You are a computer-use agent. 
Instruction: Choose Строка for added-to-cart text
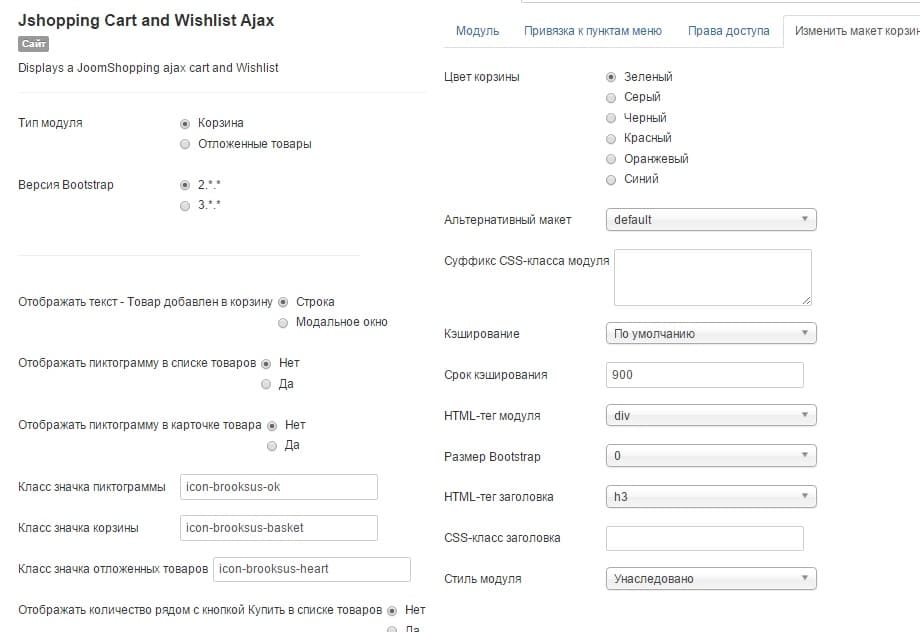click(283, 302)
